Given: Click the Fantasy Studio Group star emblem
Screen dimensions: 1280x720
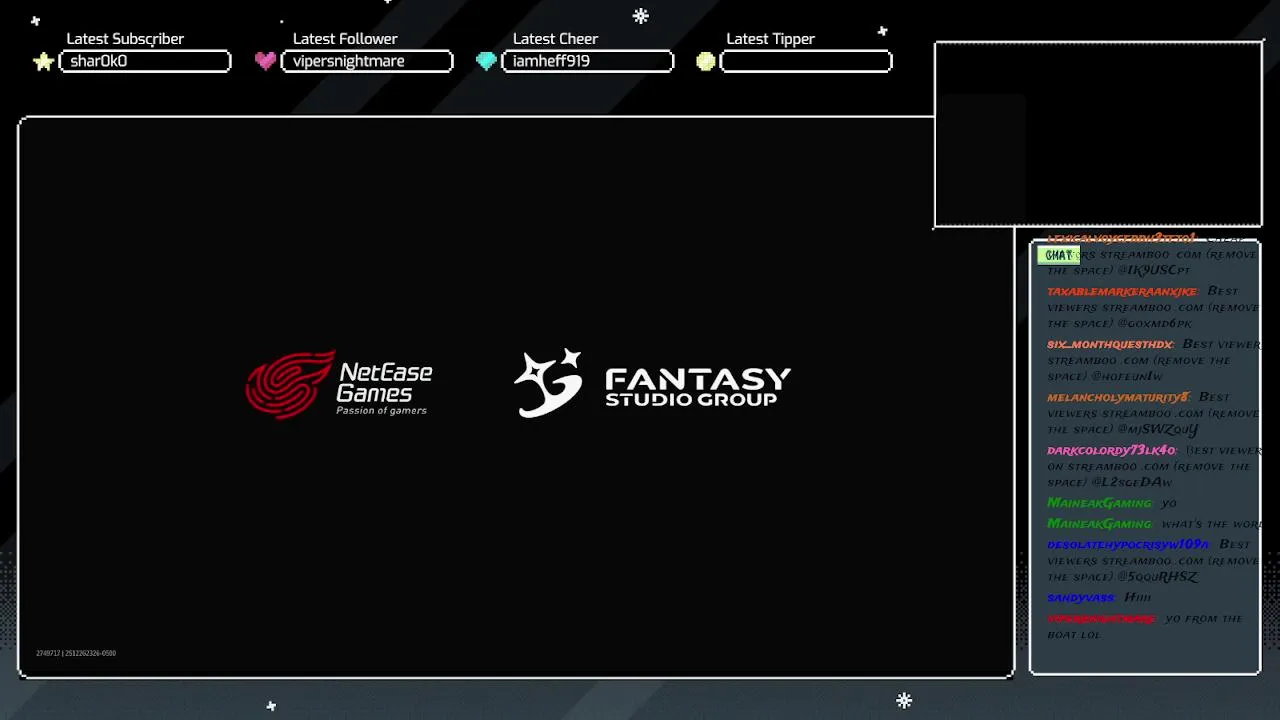Looking at the screenshot, I should tap(548, 382).
